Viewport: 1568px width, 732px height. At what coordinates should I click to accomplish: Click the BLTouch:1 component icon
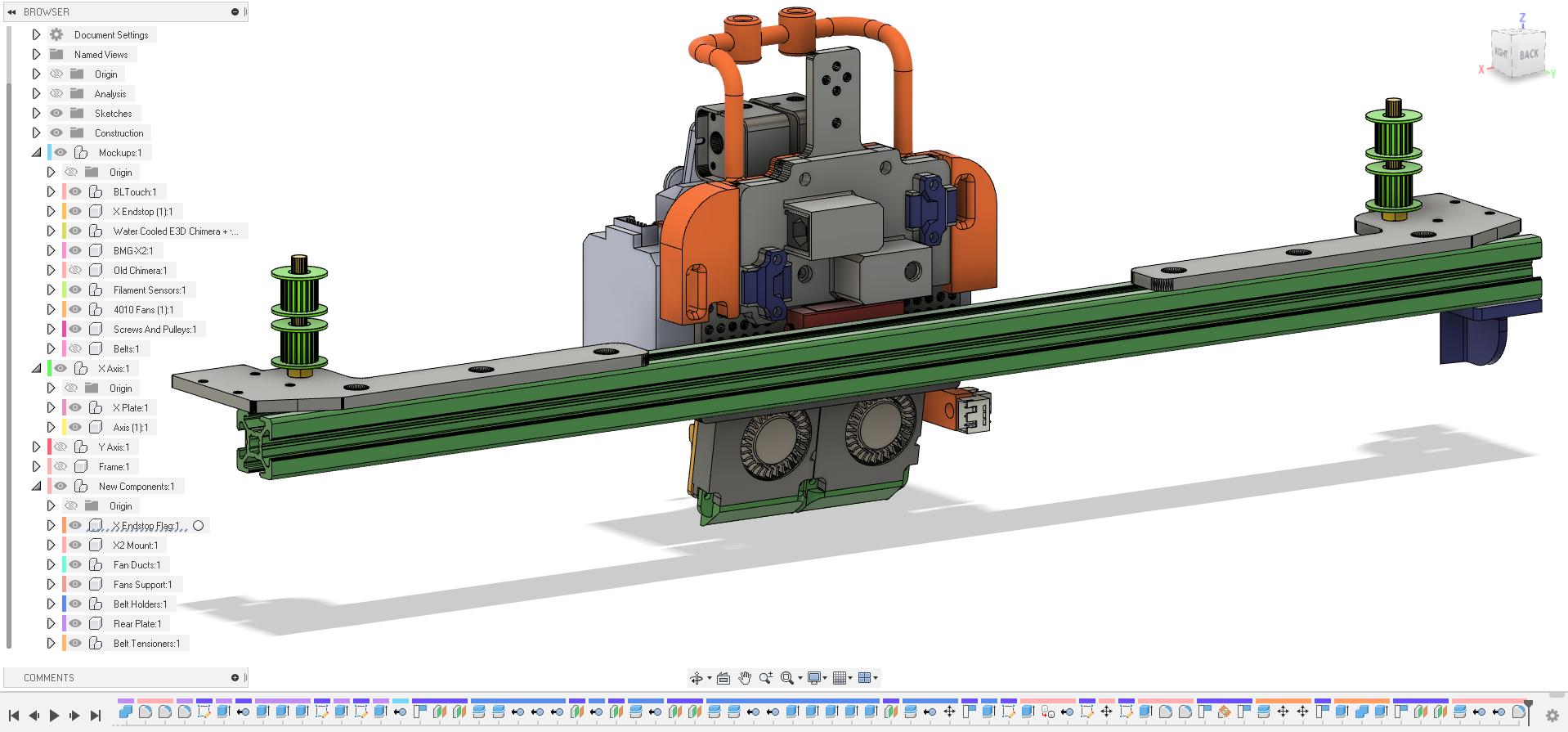96,191
